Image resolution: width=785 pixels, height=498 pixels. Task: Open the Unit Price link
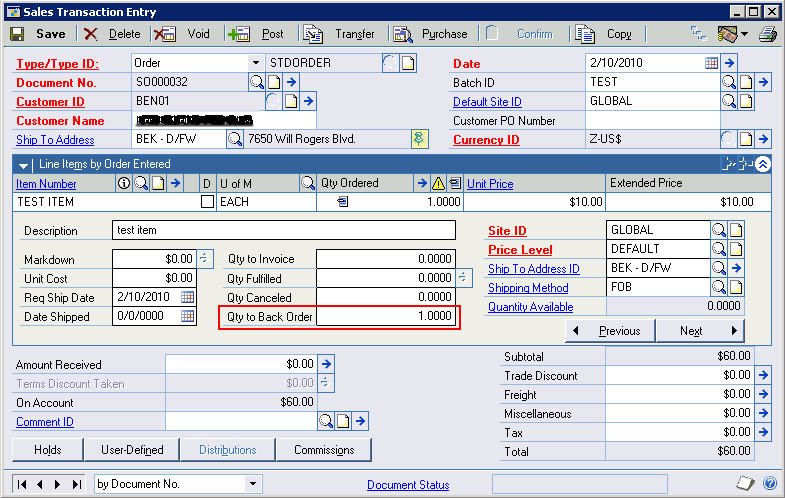(x=490, y=184)
